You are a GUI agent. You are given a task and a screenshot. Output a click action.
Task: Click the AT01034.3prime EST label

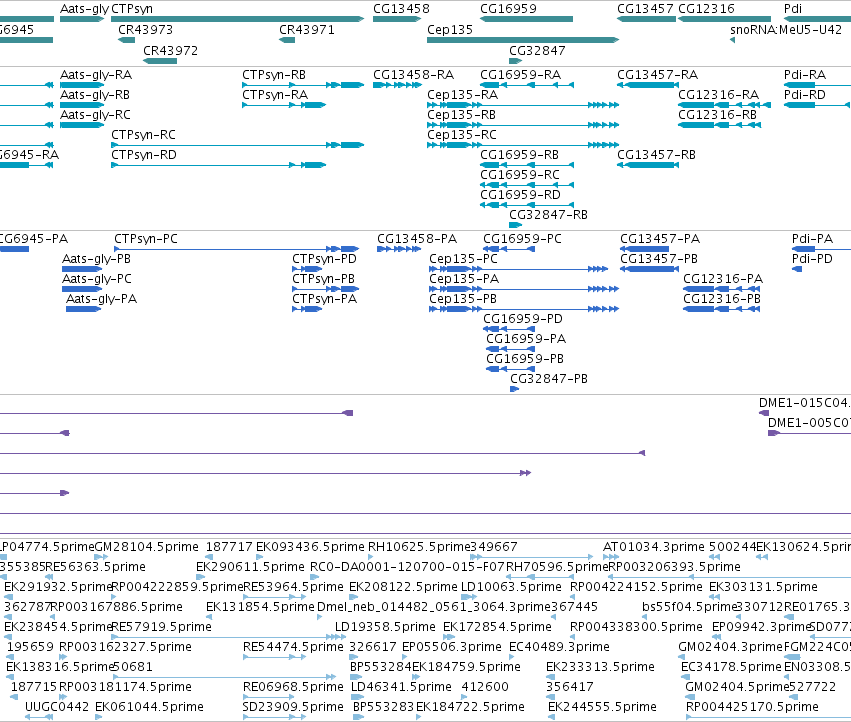(x=653, y=547)
